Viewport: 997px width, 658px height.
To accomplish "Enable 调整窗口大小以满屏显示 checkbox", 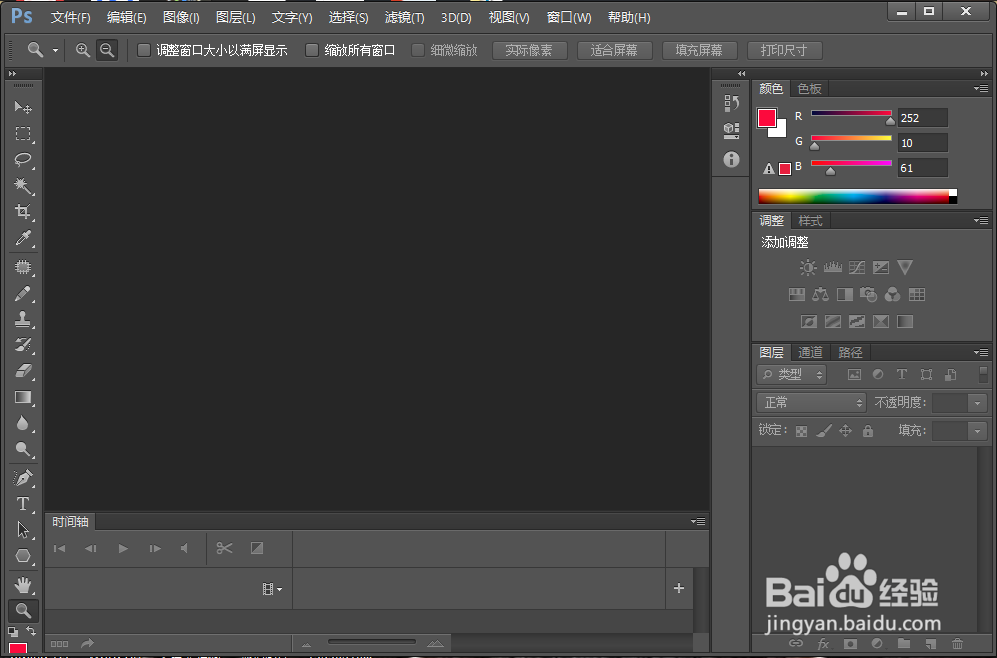I will 144,50.
